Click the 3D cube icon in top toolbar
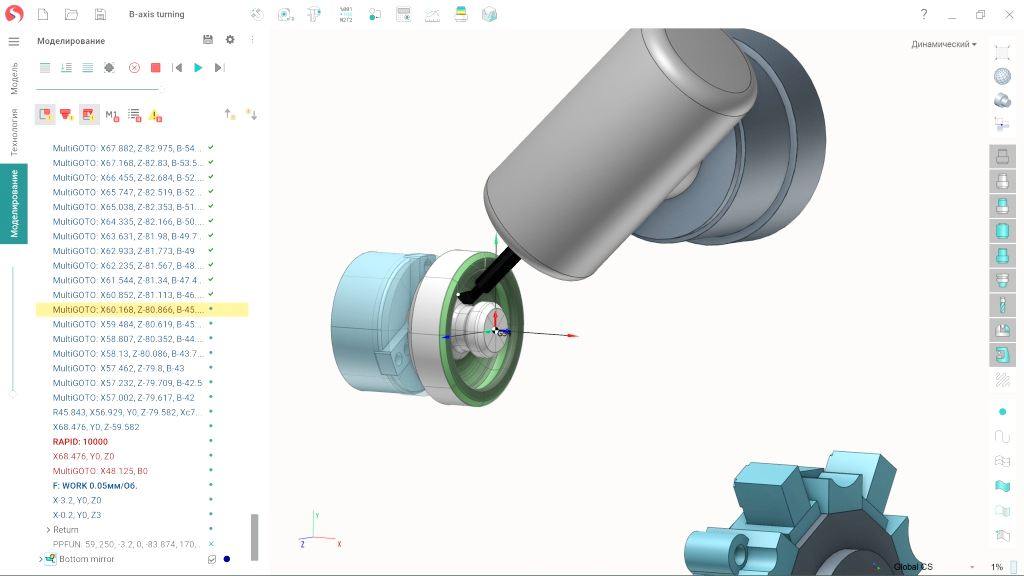1024x576 pixels. coord(489,15)
